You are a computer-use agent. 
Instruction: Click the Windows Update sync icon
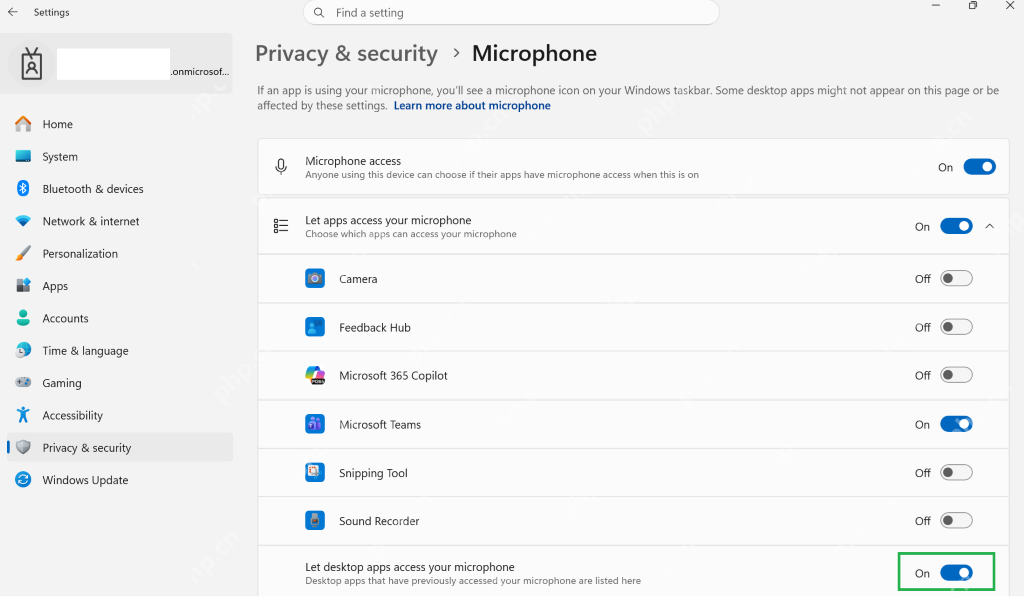[x=24, y=479]
